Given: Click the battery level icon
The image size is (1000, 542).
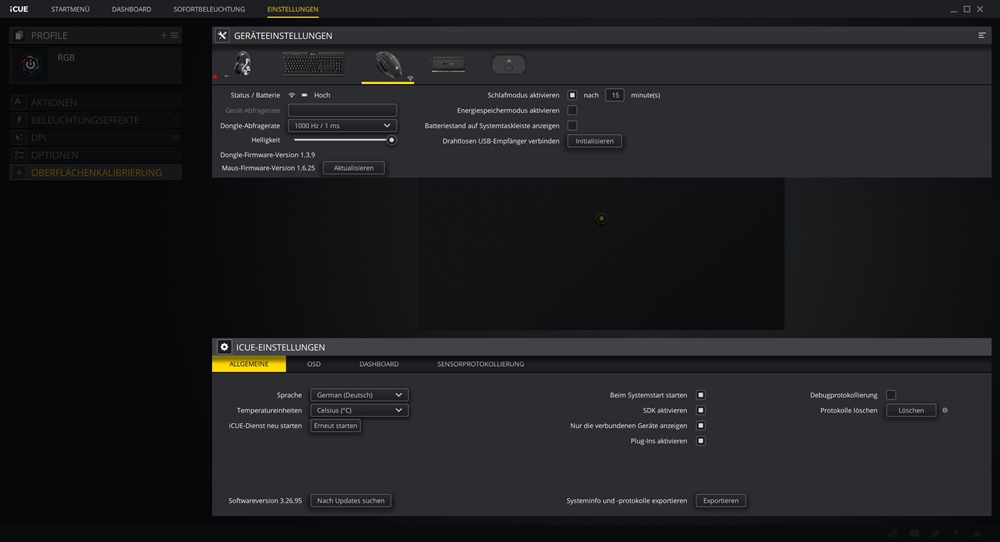Looking at the screenshot, I should (x=305, y=95).
